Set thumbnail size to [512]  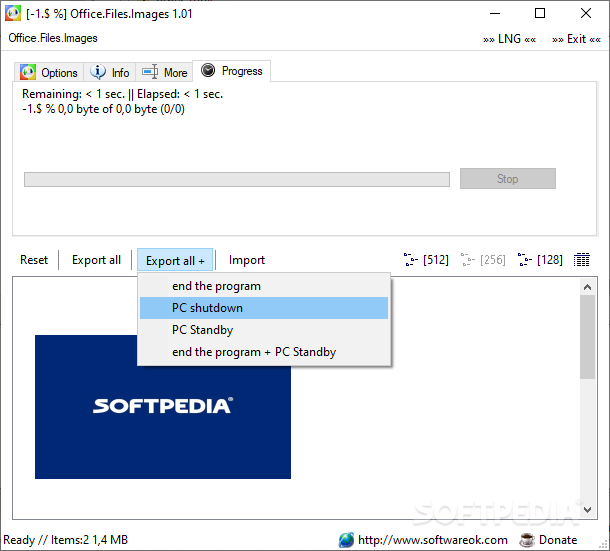click(426, 260)
